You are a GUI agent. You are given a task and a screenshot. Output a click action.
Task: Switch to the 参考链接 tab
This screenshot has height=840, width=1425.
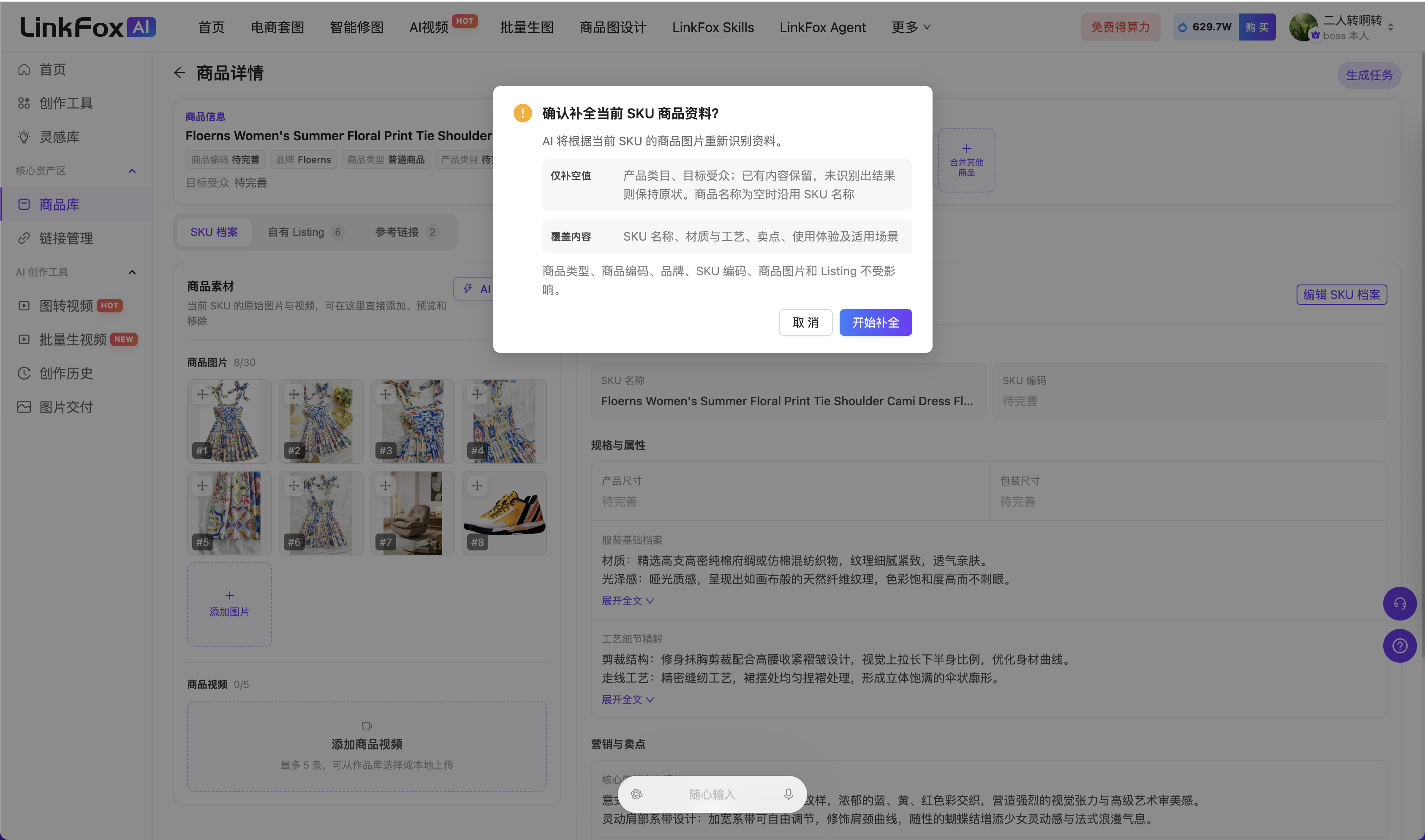click(407, 232)
